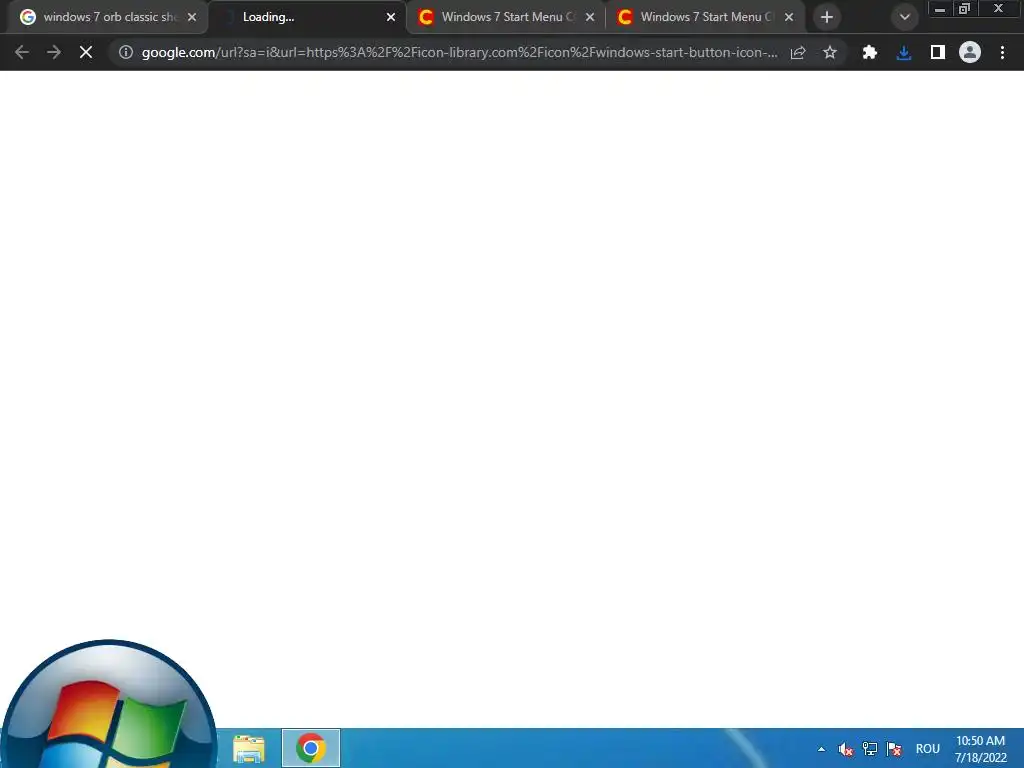Click the address bar URL
This screenshot has height=768, width=1024.
(459, 52)
